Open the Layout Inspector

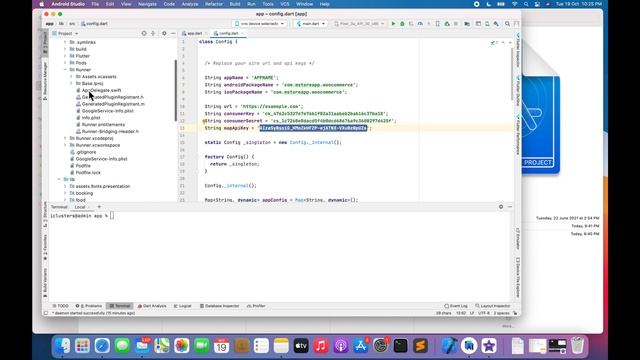[493, 306]
